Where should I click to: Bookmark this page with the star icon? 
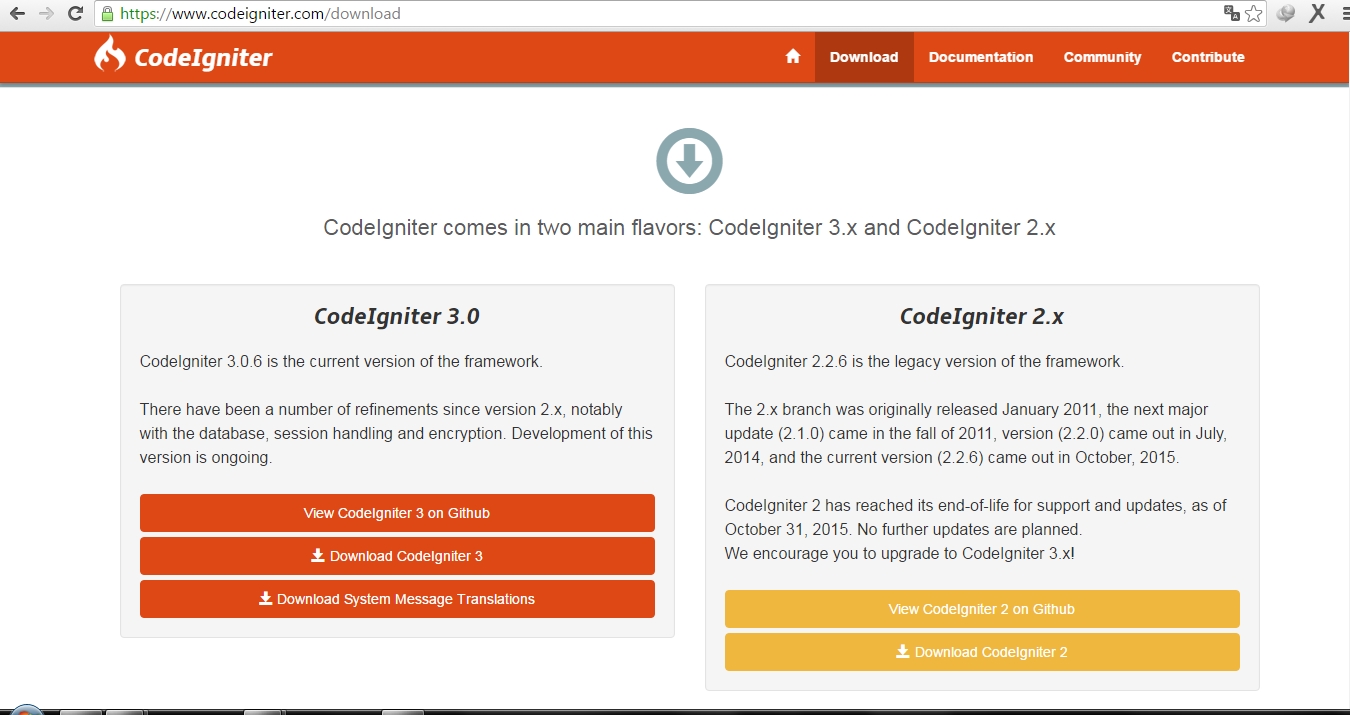click(x=1253, y=14)
